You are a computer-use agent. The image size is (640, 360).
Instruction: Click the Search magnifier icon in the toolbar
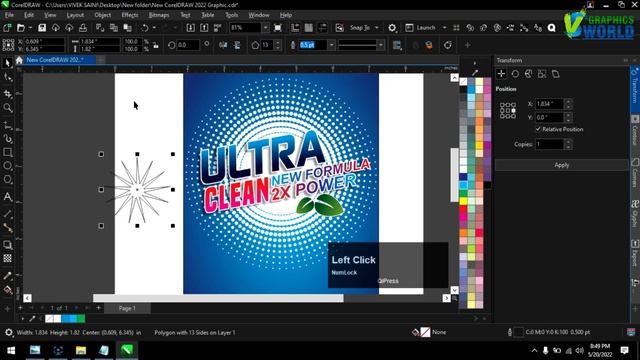[x=552, y=27]
